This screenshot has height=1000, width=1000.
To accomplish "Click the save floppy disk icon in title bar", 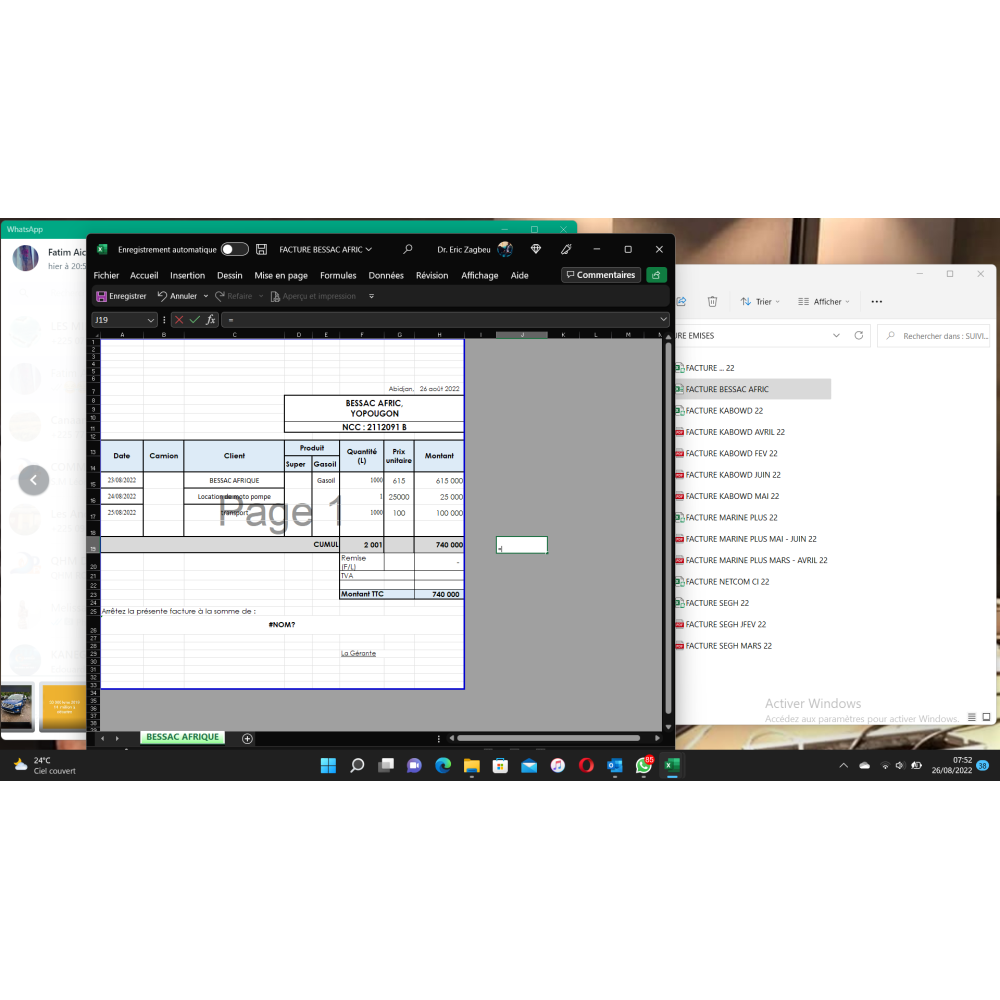I will [262, 249].
